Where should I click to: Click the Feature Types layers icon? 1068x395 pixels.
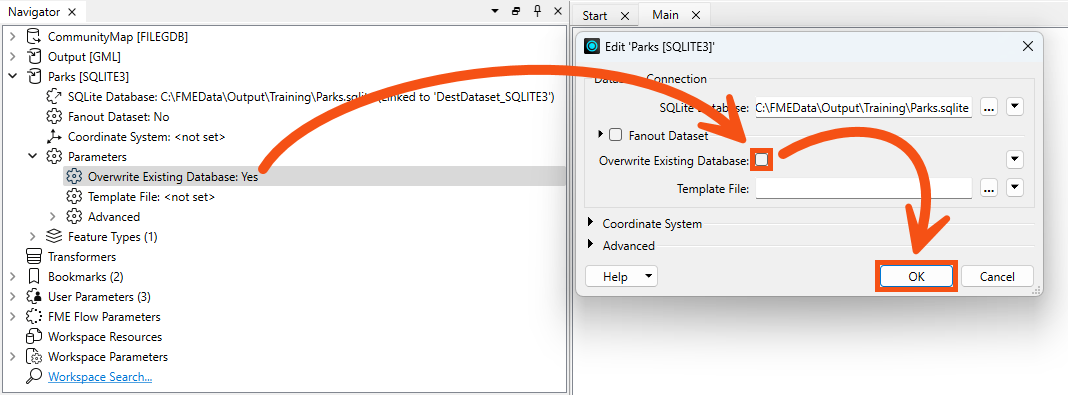pyautogui.click(x=53, y=236)
